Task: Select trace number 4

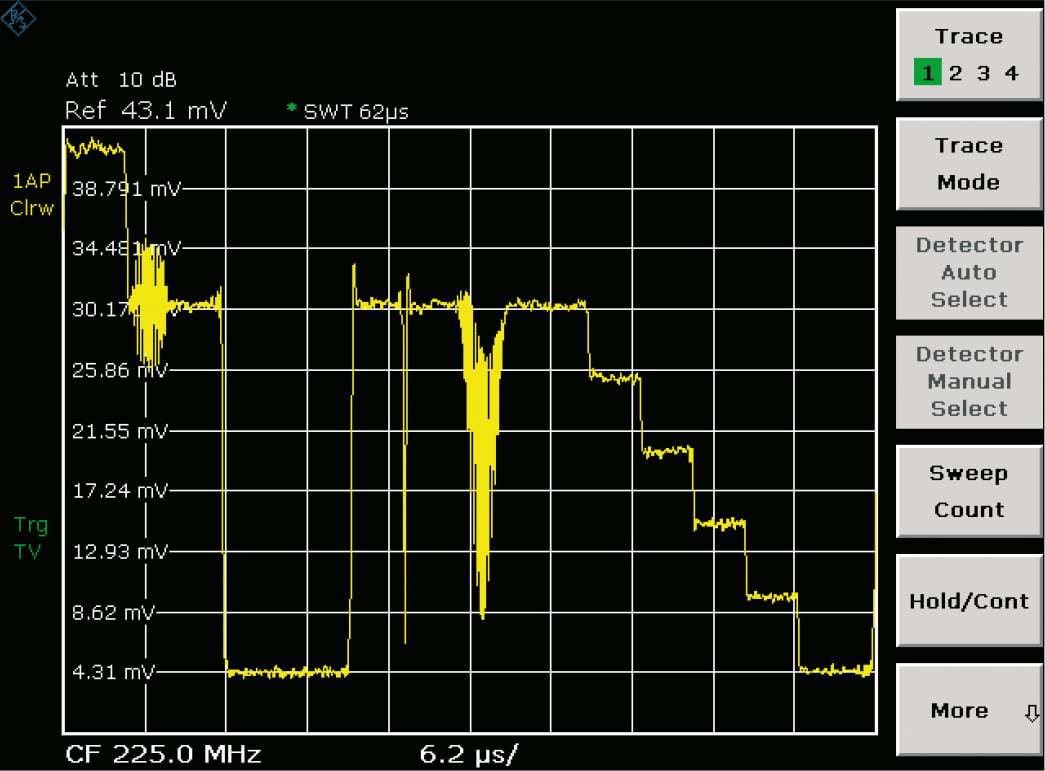Action: click(x=1011, y=73)
